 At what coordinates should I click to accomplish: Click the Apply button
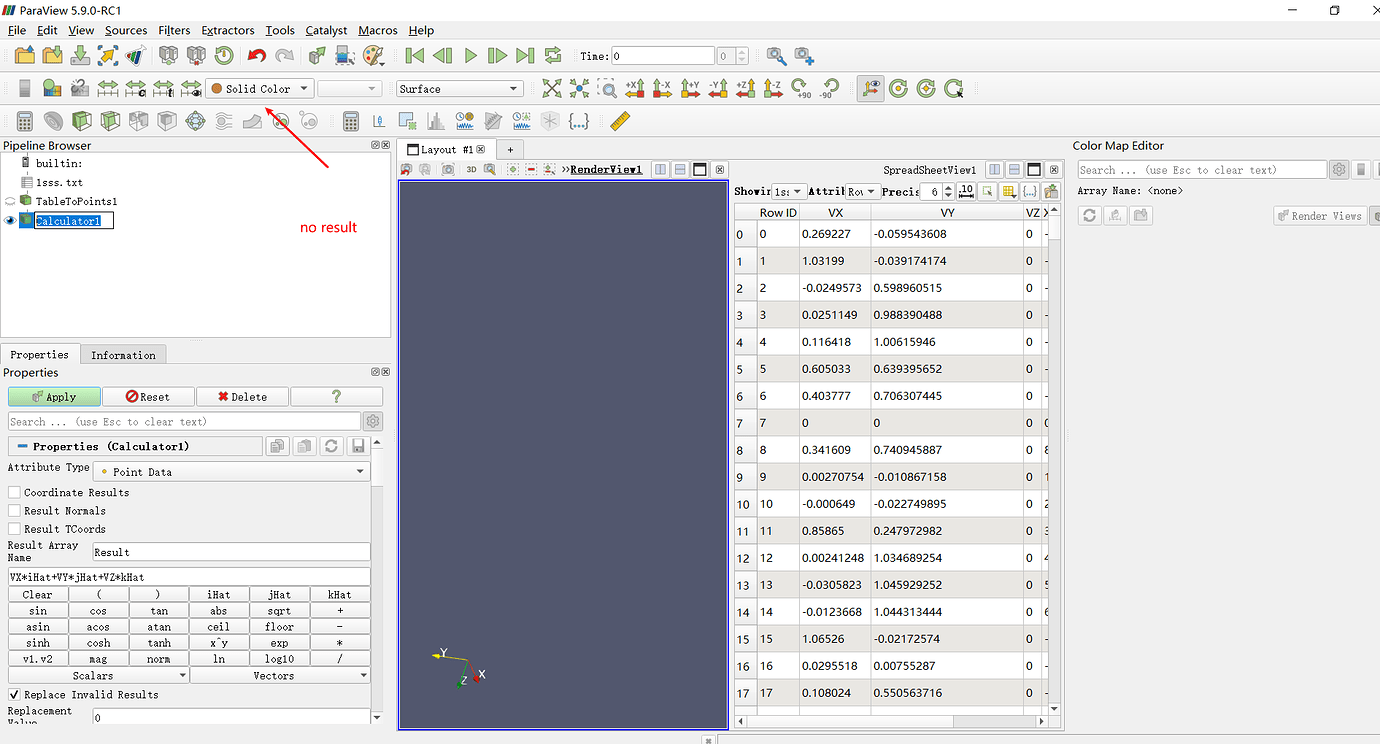tap(54, 396)
